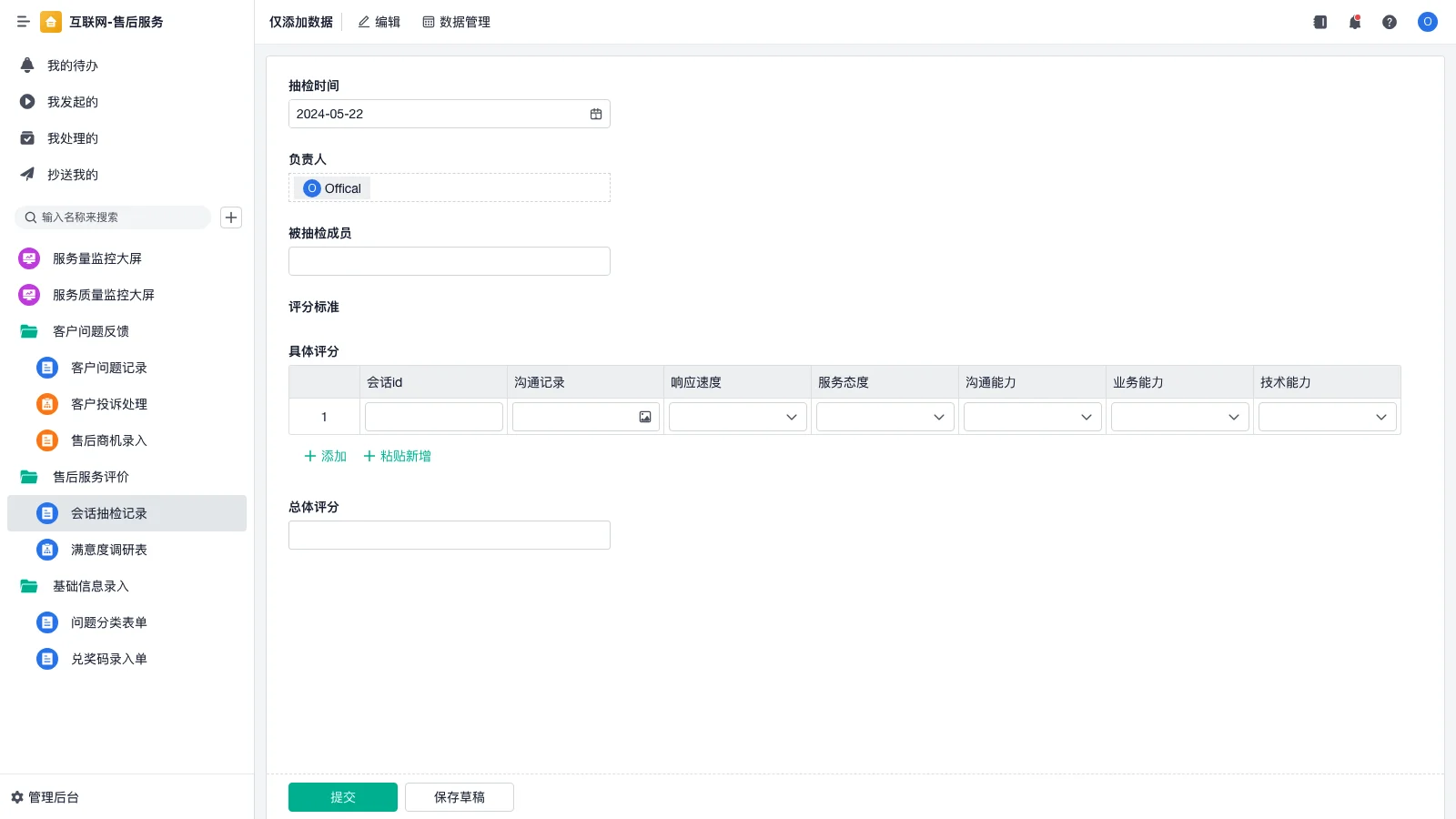Image resolution: width=1456 pixels, height=819 pixels.
Task: Save draft using 保存草稿 button
Action: 459,796
